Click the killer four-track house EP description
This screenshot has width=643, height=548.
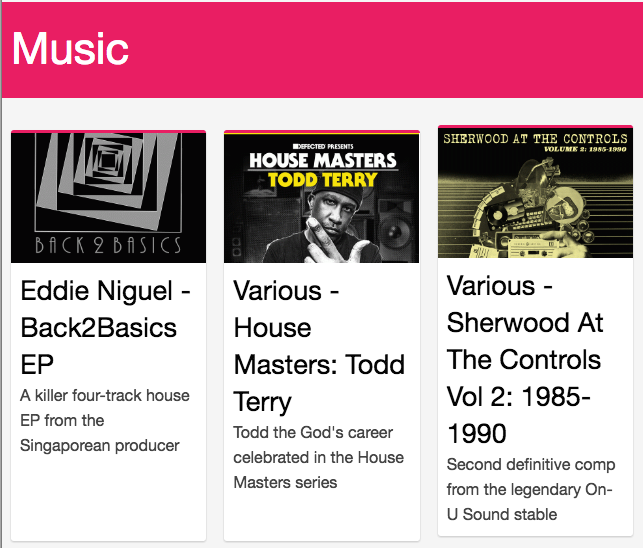tap(105, 420)
